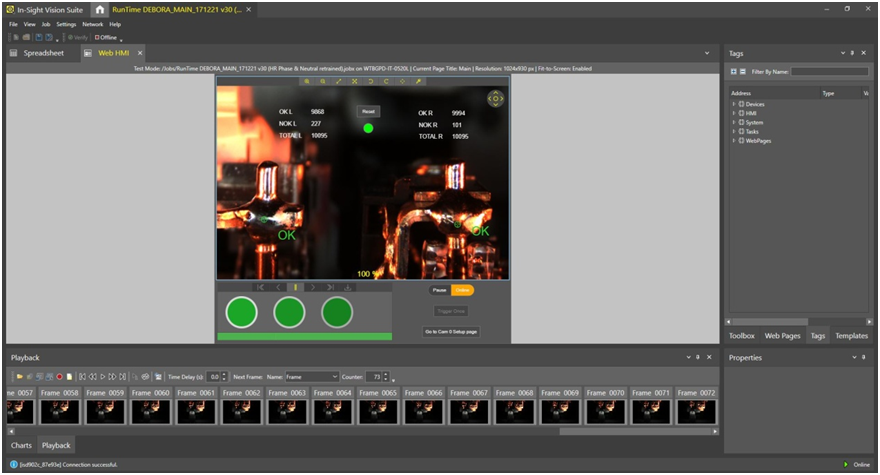Open the Playback panel options dropdown arrow
Viewport: 880px width, 475px height.
(689, 357)
